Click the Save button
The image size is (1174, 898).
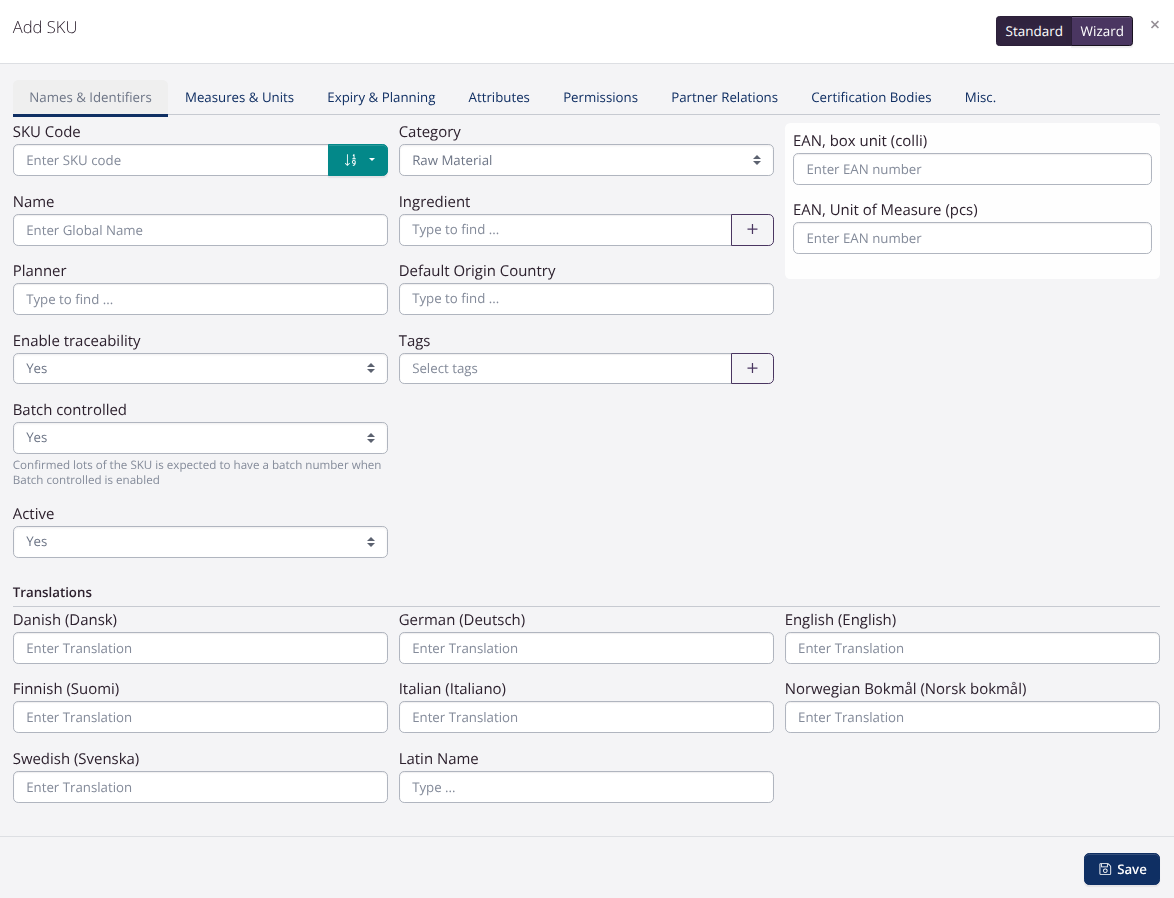[x=1121, y=869]
